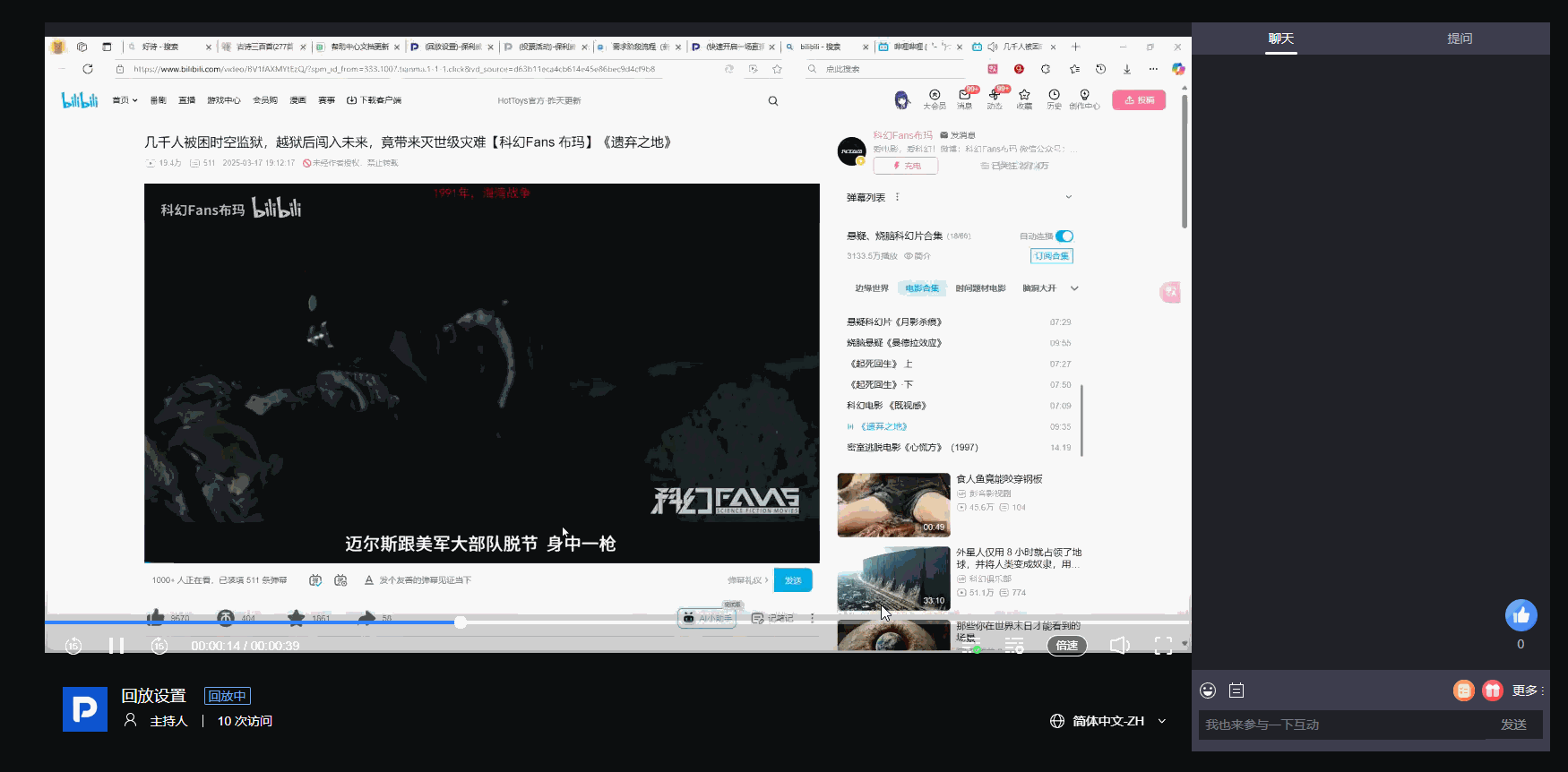Open the 大会员 icon in bilibili header

935,99
